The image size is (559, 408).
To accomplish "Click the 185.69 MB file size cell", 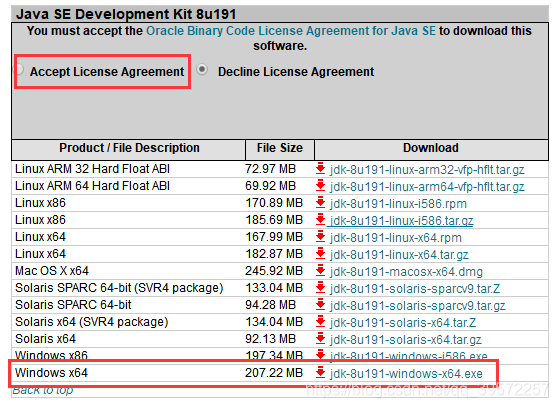I will pyautogui.click(x=274, y=220).
